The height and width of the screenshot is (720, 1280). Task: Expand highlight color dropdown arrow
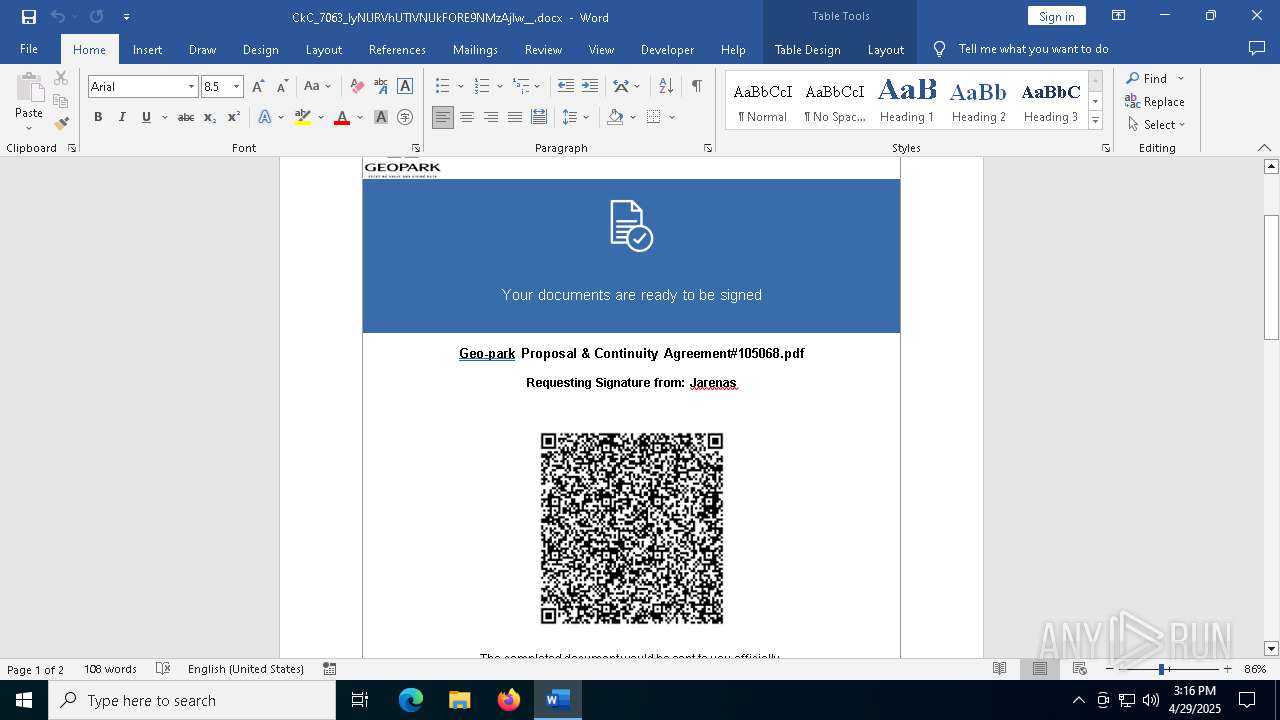click(x=320, y=117)
